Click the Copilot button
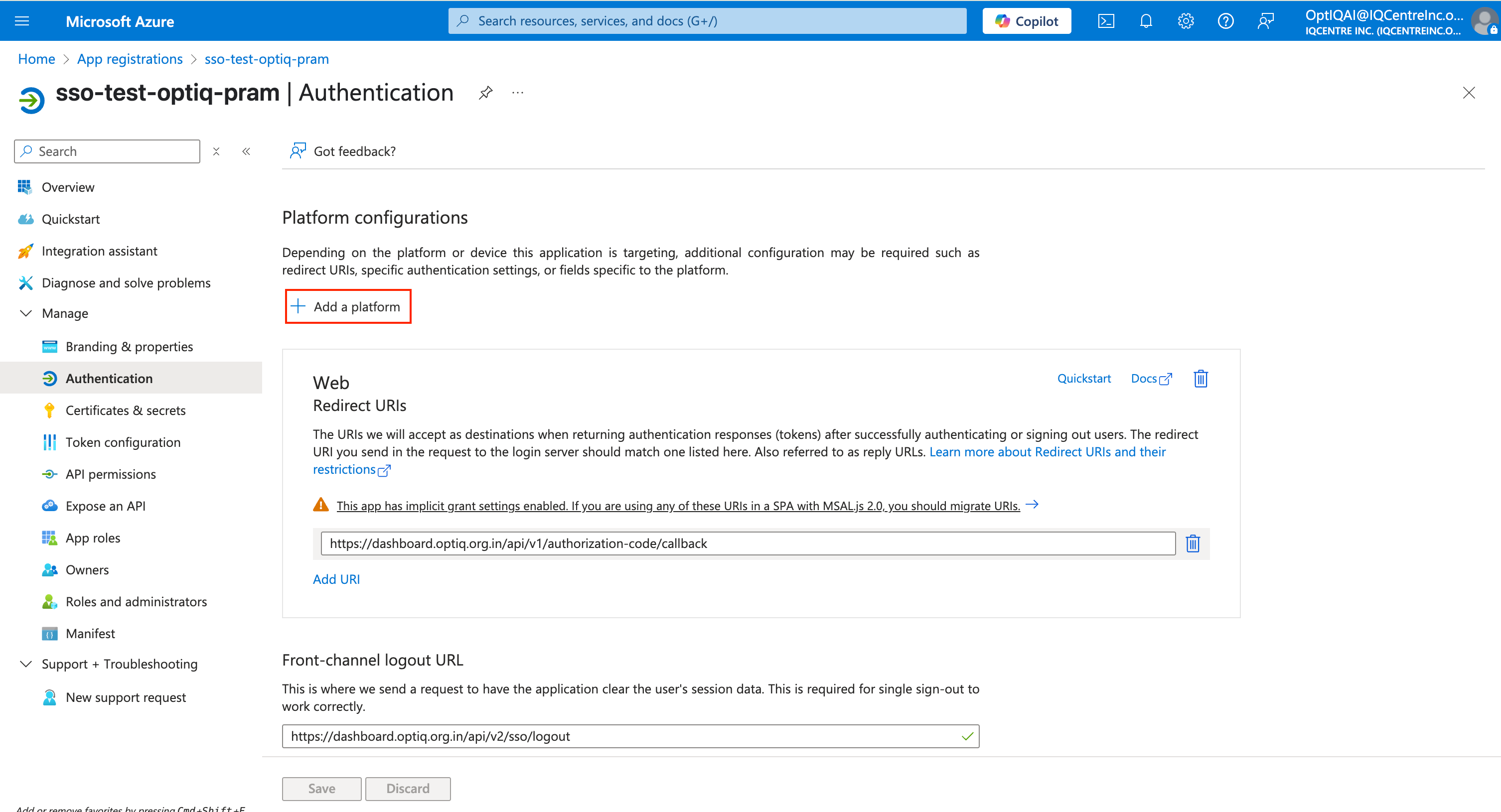 (1027, 21)
